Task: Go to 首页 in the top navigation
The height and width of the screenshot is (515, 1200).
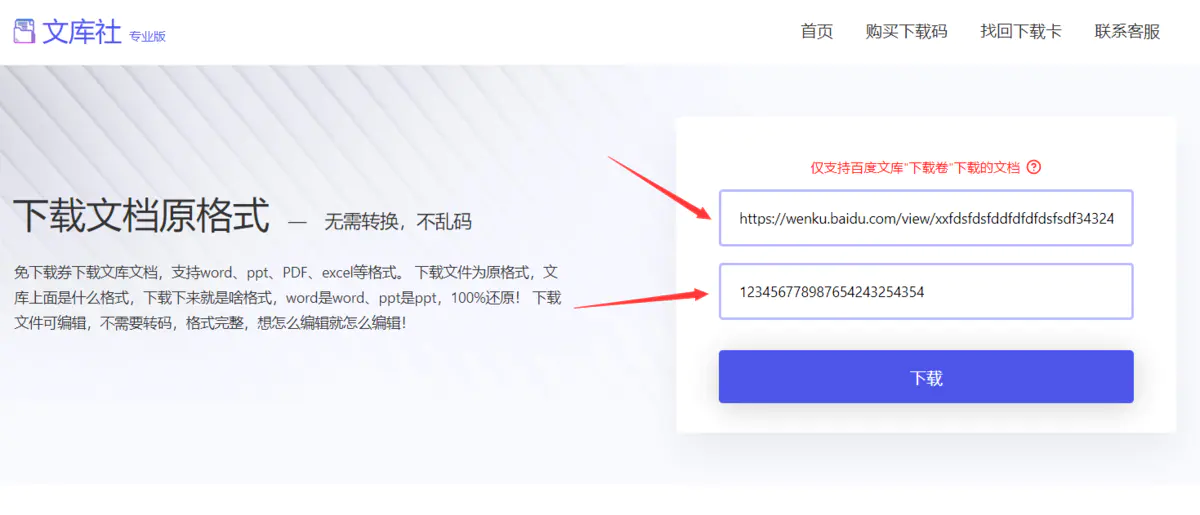Action: click(x=817, y=31)
